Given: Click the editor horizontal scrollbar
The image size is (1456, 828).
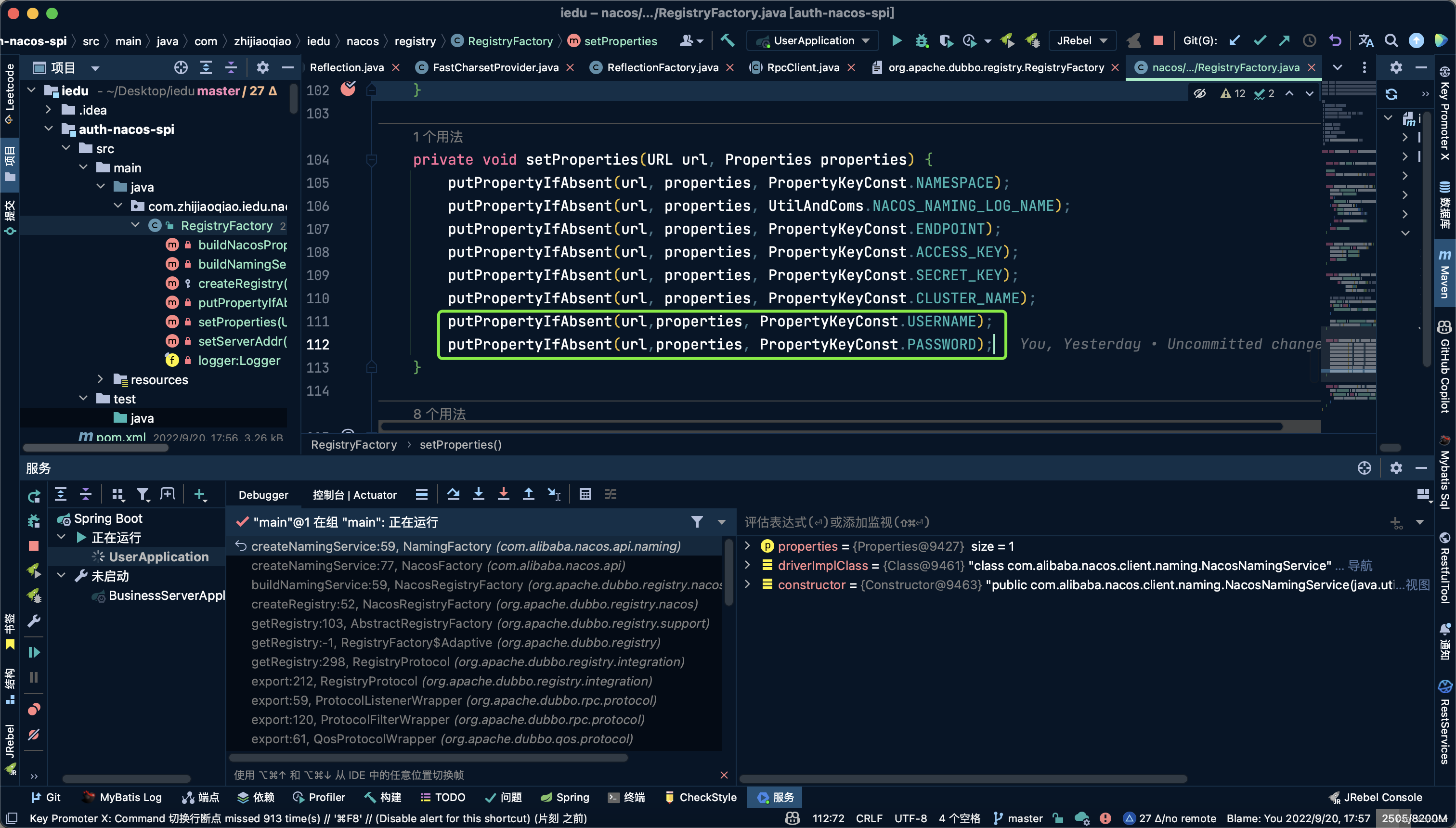Looking at the screenshot, I should [x=831, y=427].
